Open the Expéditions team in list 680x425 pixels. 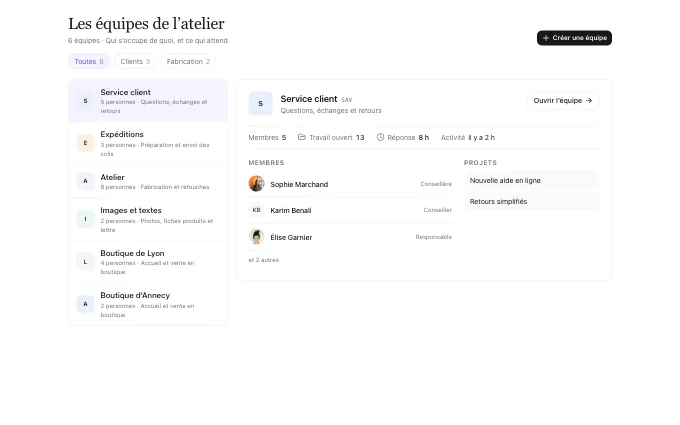coord(148,144)
